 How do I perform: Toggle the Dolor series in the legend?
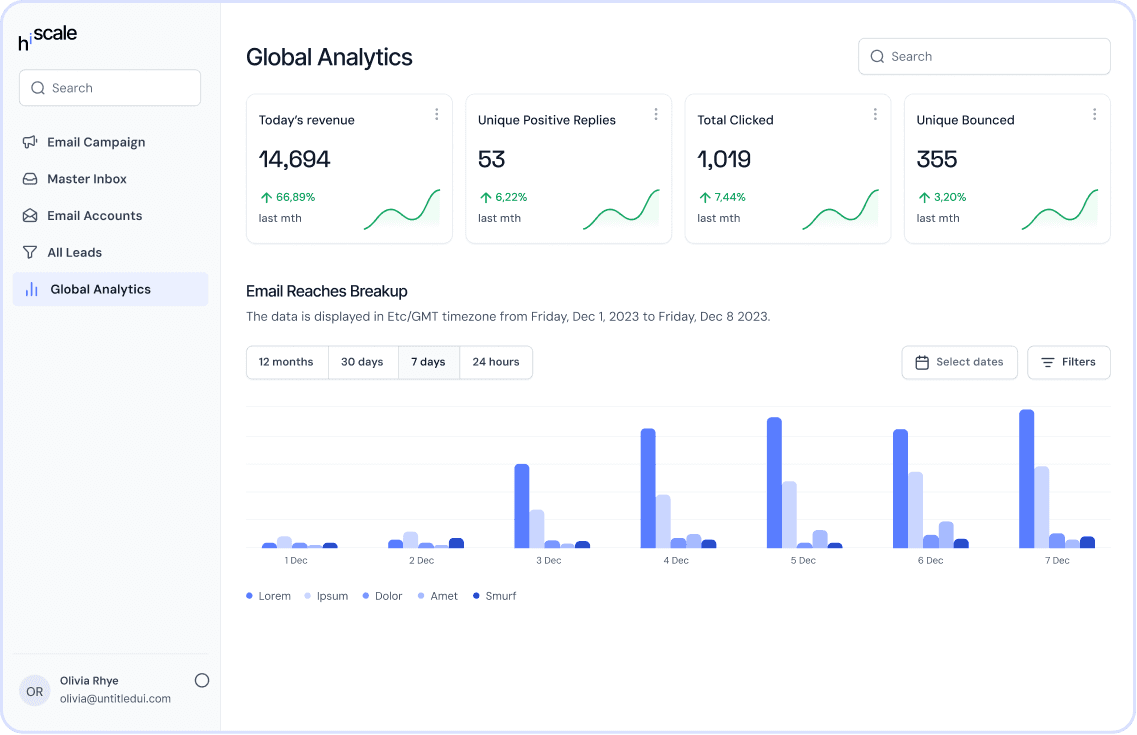[382, 596]
